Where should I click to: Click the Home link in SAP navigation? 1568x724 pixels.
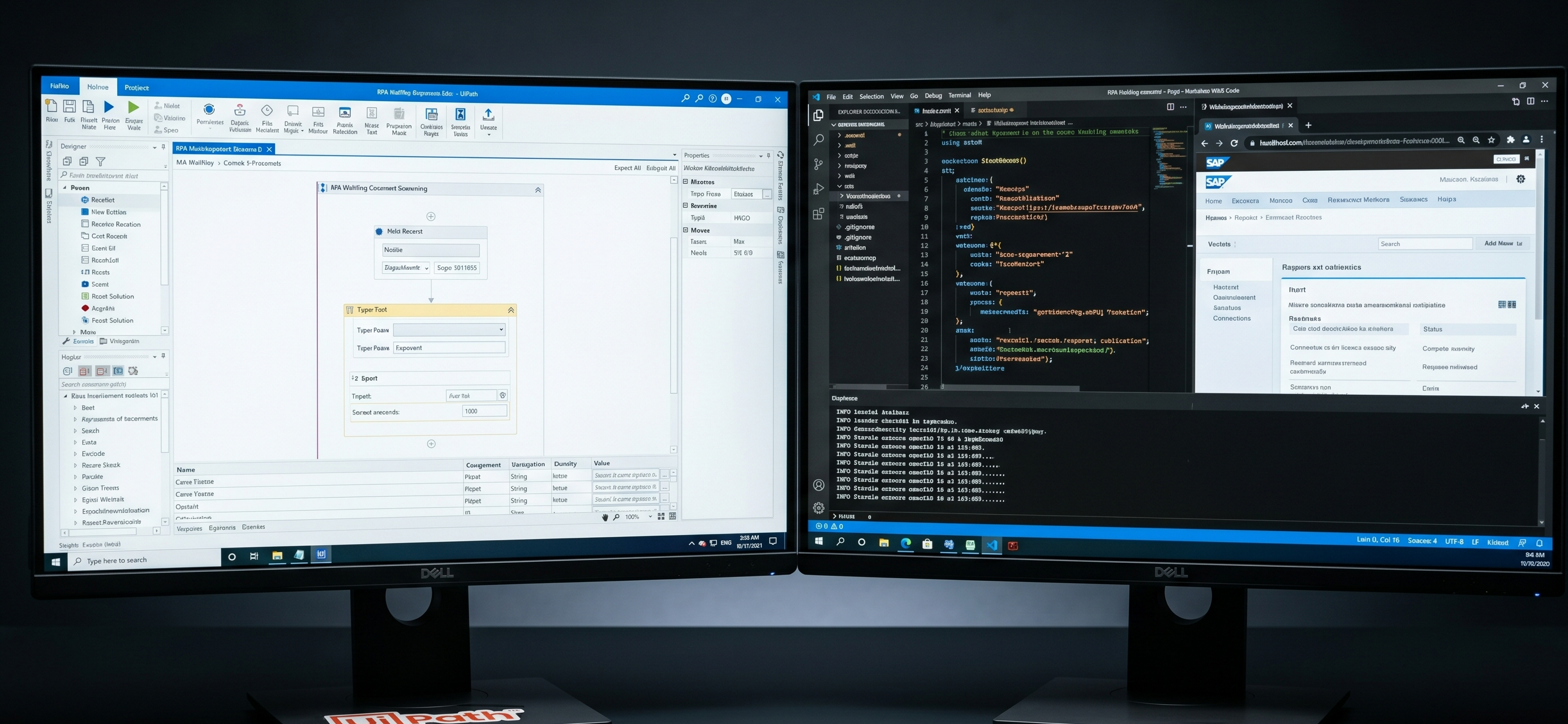1213,201
